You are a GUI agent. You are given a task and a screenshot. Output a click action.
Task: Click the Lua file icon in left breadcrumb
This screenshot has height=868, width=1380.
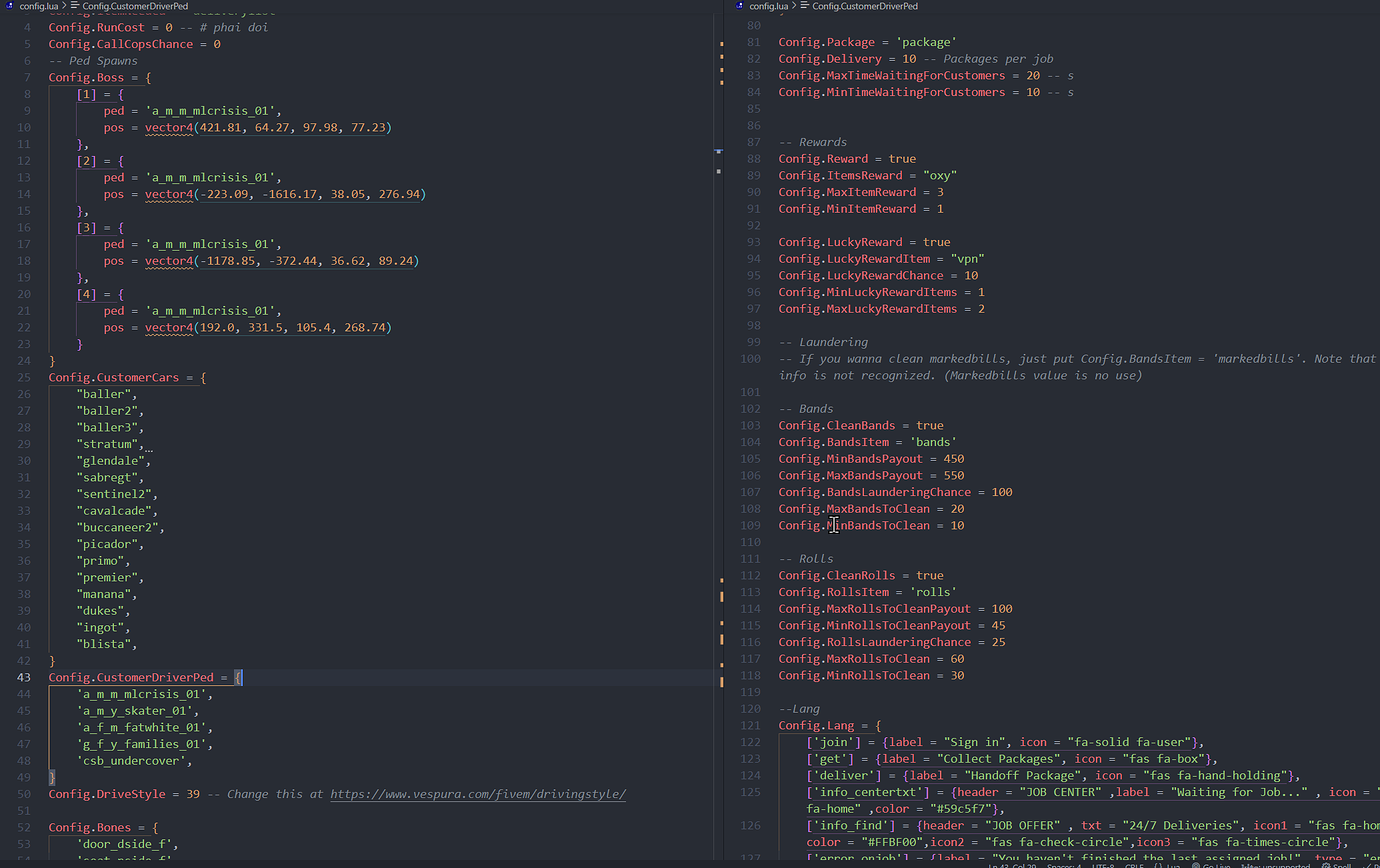coord(12,6)
